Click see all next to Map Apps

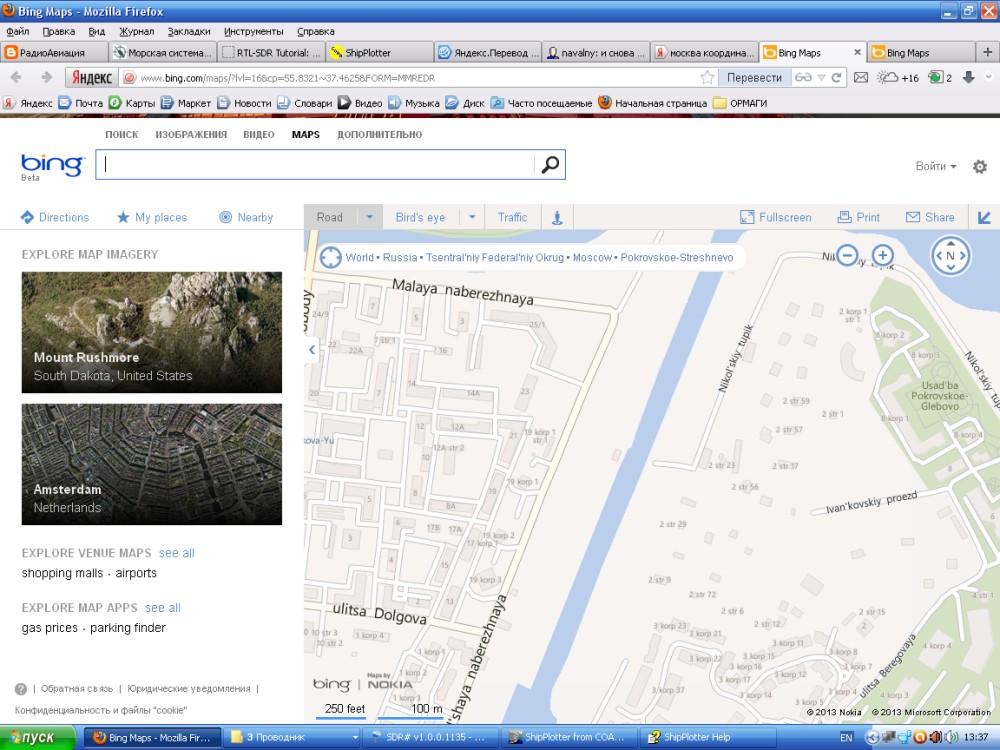tap(163, 608)
